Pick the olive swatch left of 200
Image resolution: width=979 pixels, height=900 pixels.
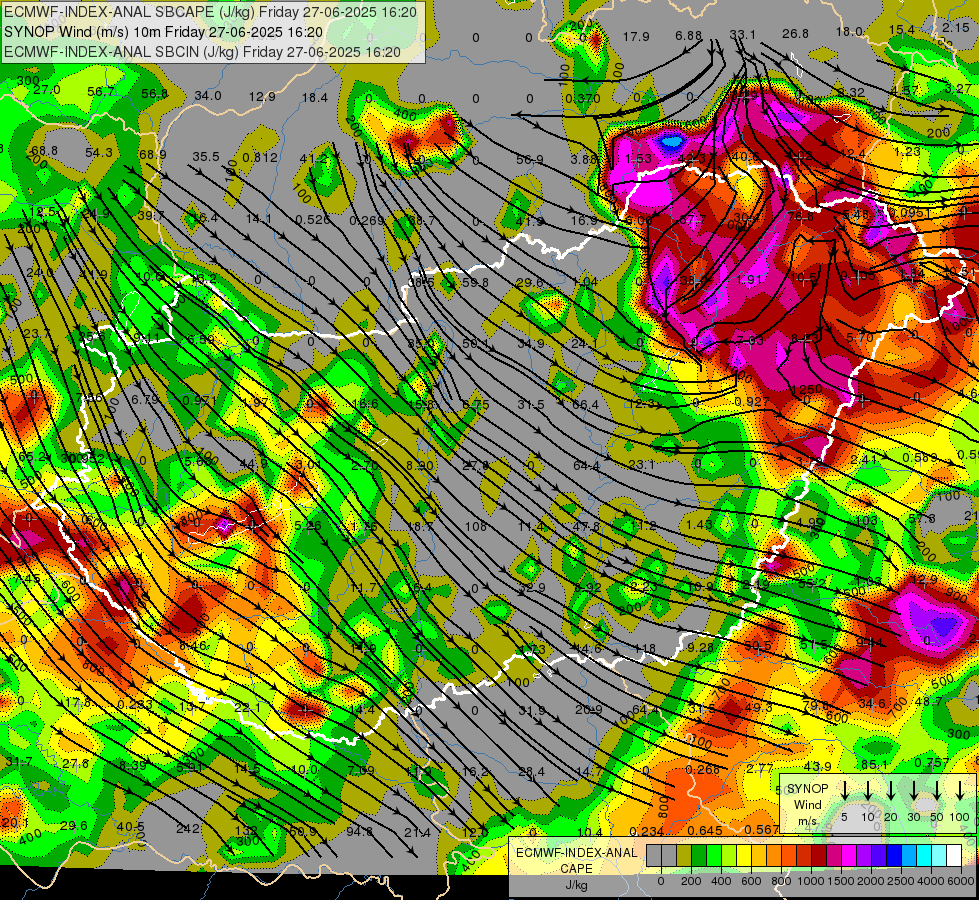[684, 856]
